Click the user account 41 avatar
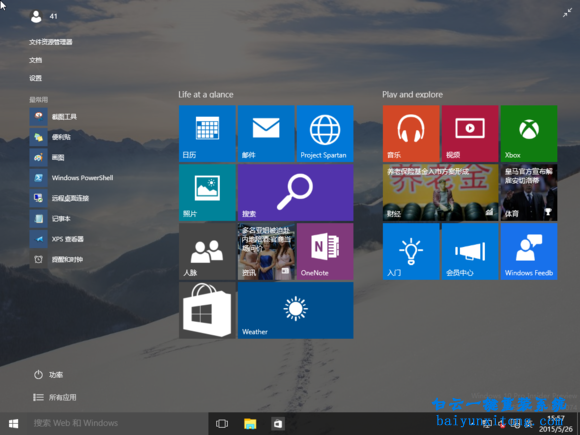 click(x=36, y=16)
